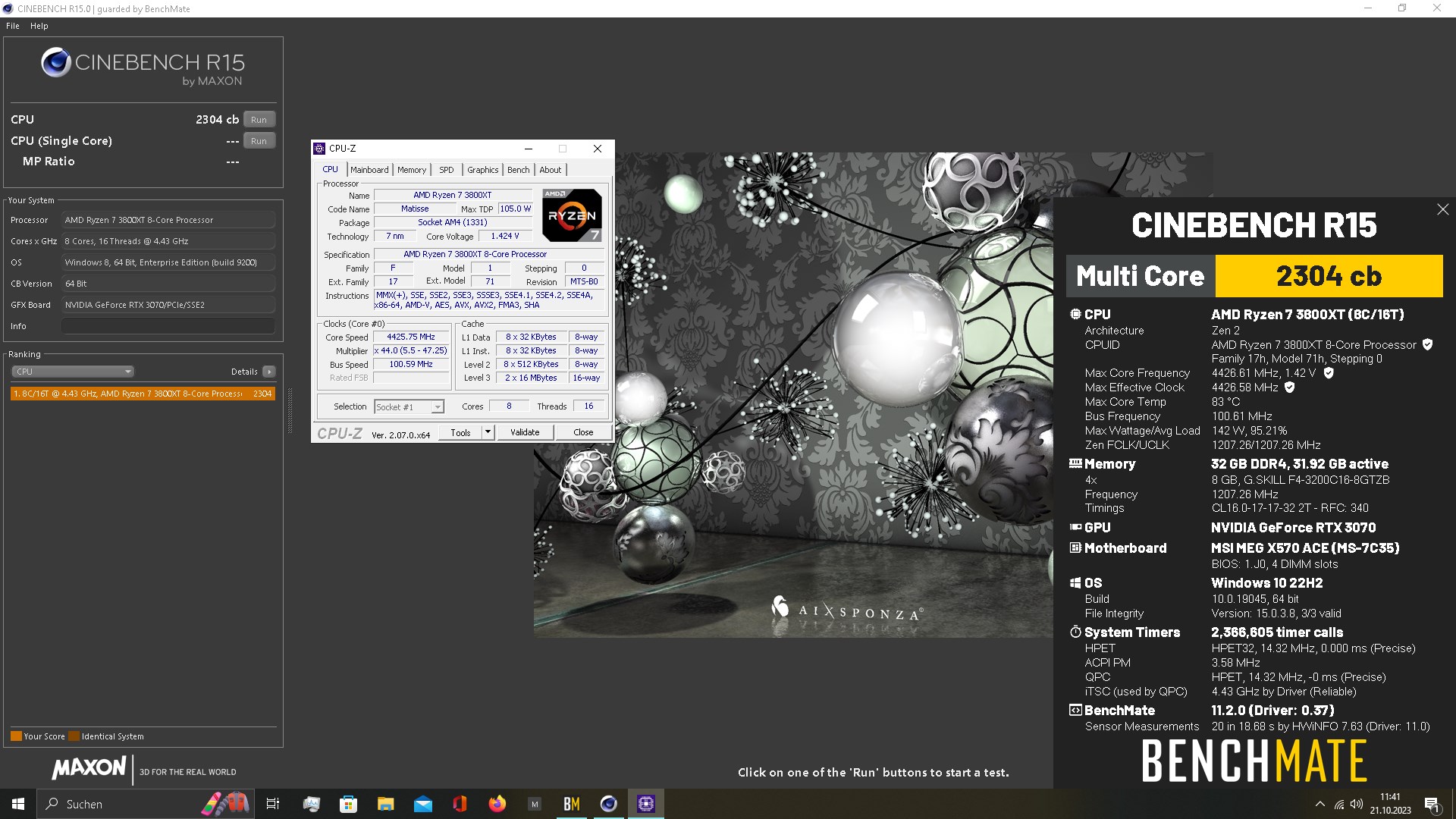Click the Multiplier value x 44.0

point(410,351)
